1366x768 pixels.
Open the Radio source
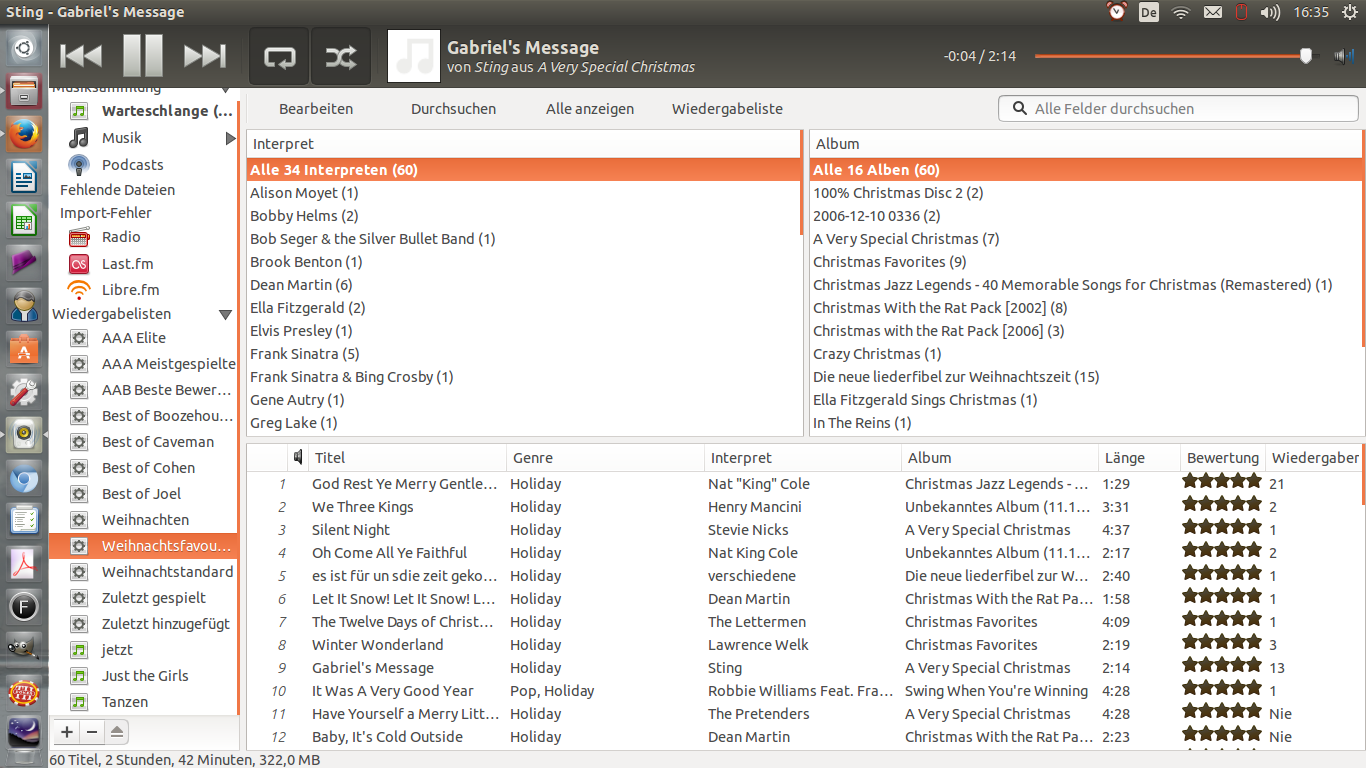click(x=120, y=237)
